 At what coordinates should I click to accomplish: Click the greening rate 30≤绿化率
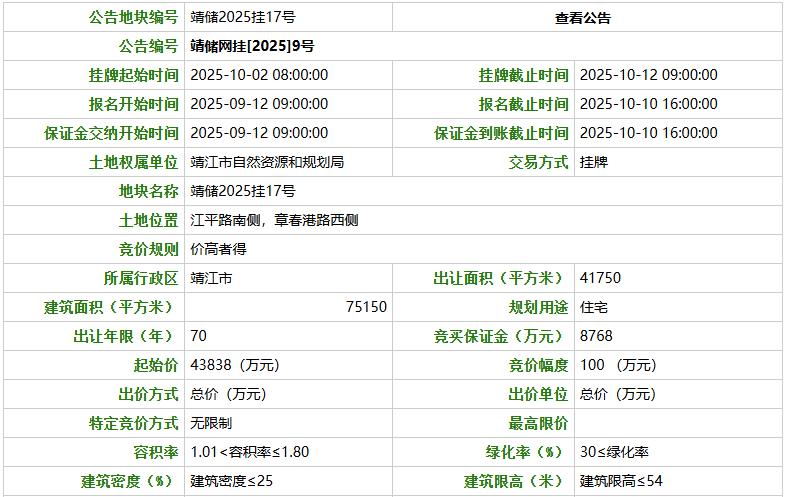coord(614,452)
